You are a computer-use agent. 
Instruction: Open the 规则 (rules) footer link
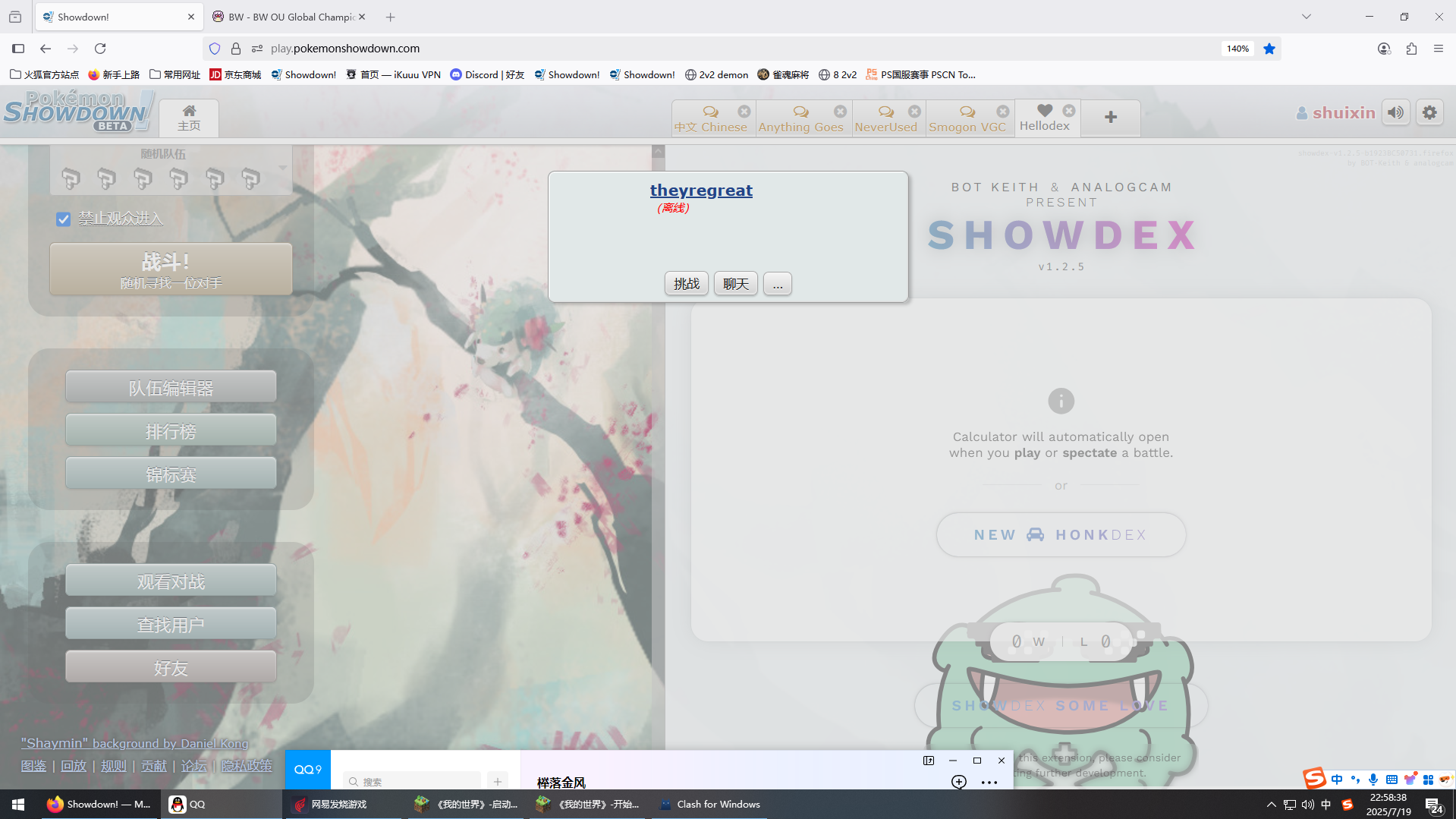pos(114,766)
